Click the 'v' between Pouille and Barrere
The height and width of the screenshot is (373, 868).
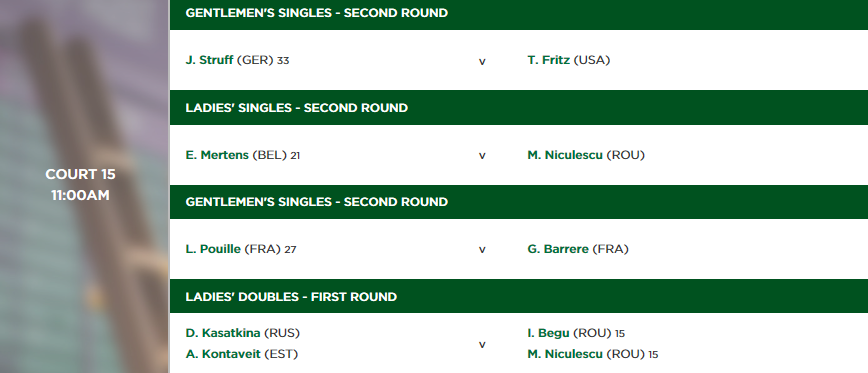pyautogui.click(x=482, y=250)
